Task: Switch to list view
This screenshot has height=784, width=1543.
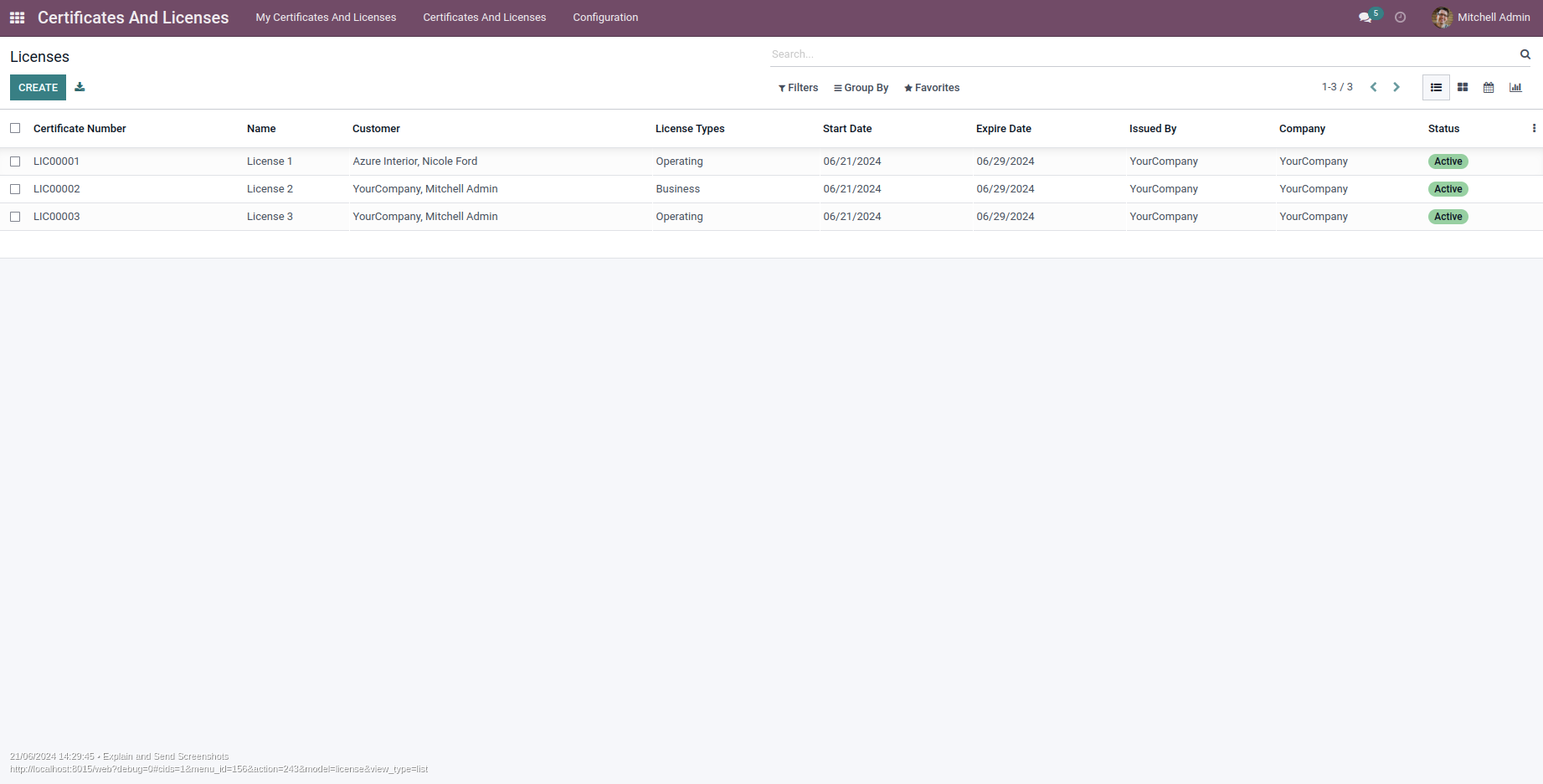Action: (1436, 87)
